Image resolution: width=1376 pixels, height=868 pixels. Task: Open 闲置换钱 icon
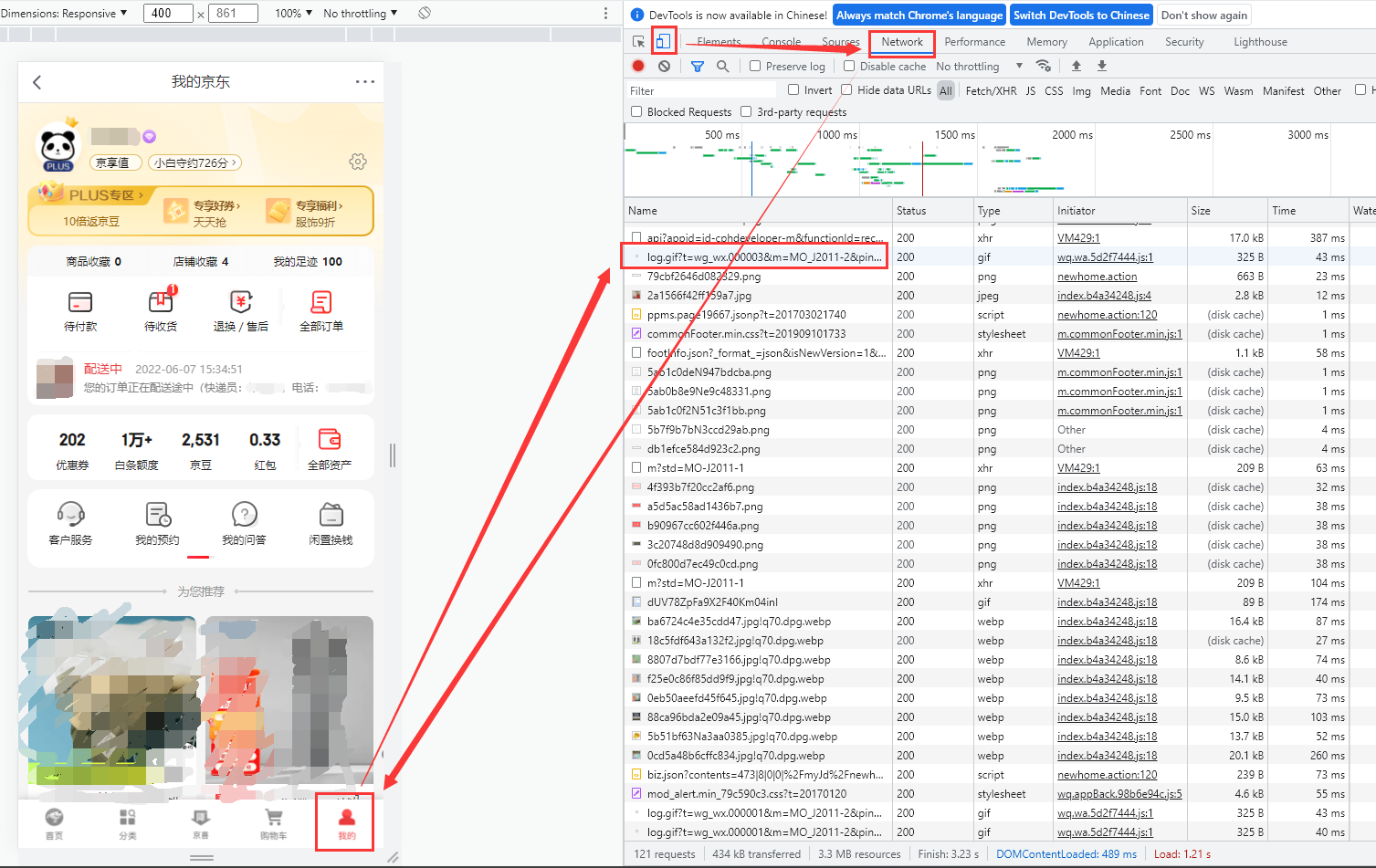click(x=331, y=514)
